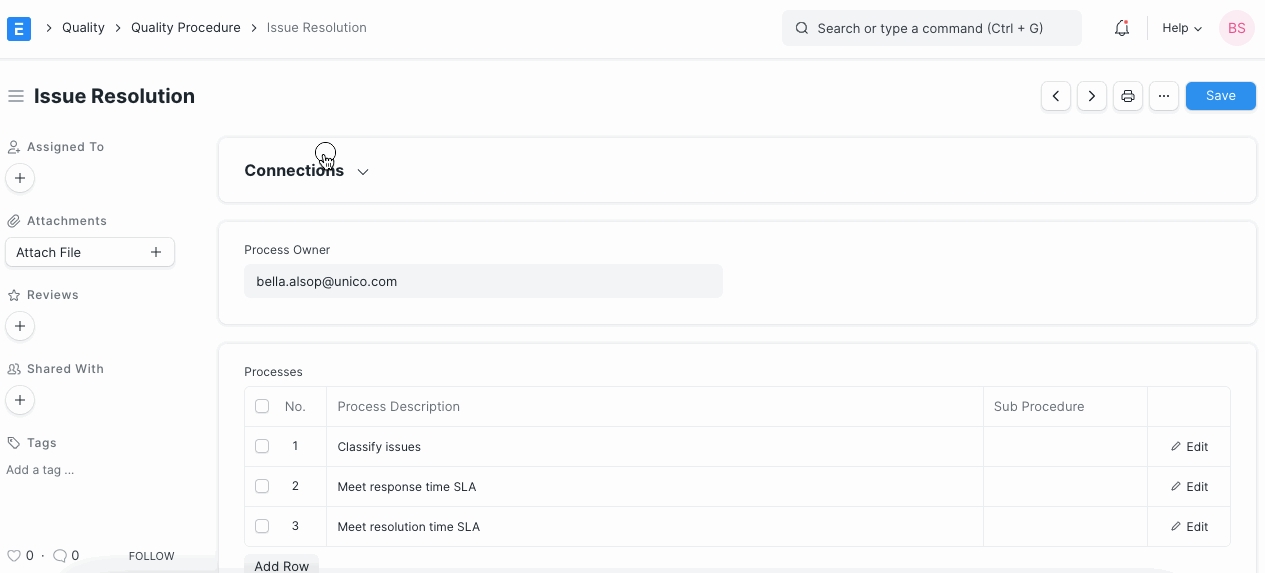
Task: Click the Save button
Action: [x=1220, y=96]
